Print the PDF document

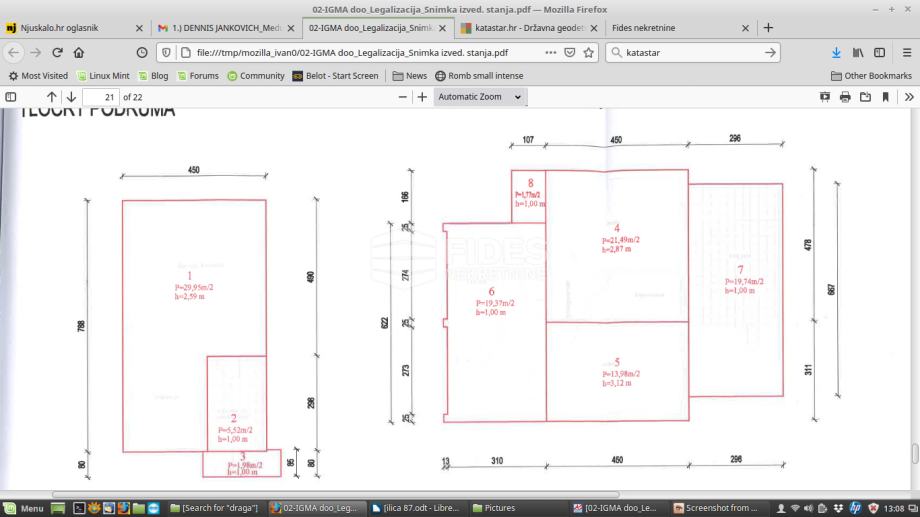coord(845,97)
